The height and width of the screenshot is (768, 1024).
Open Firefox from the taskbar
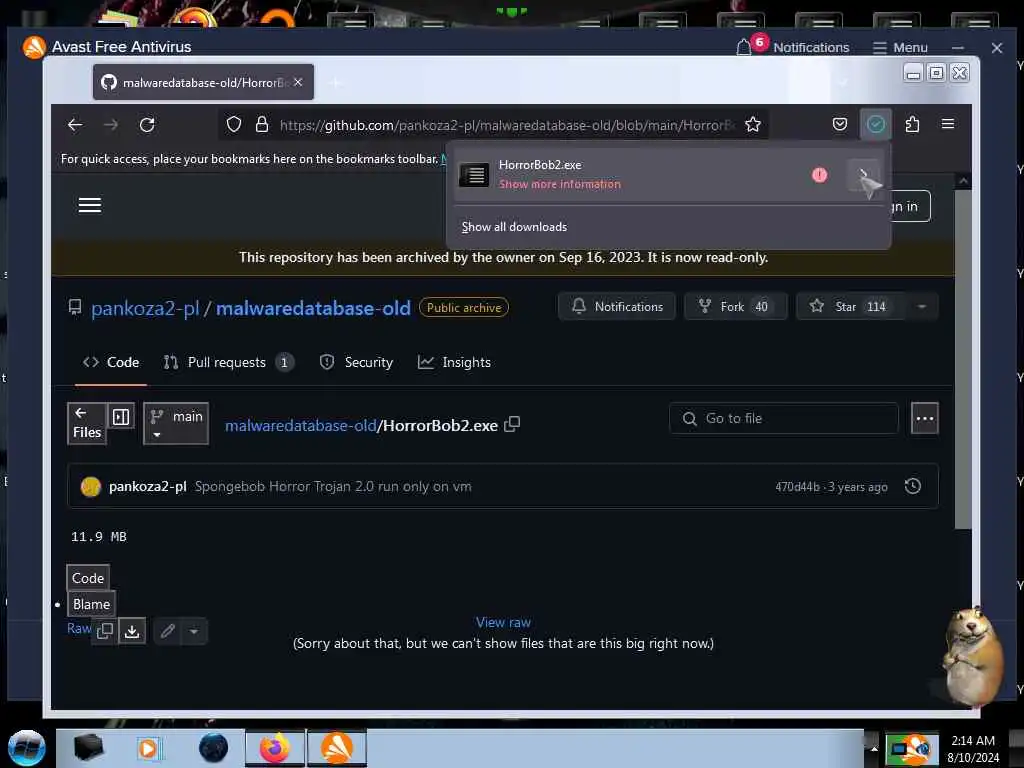click(x=275, y=748)
